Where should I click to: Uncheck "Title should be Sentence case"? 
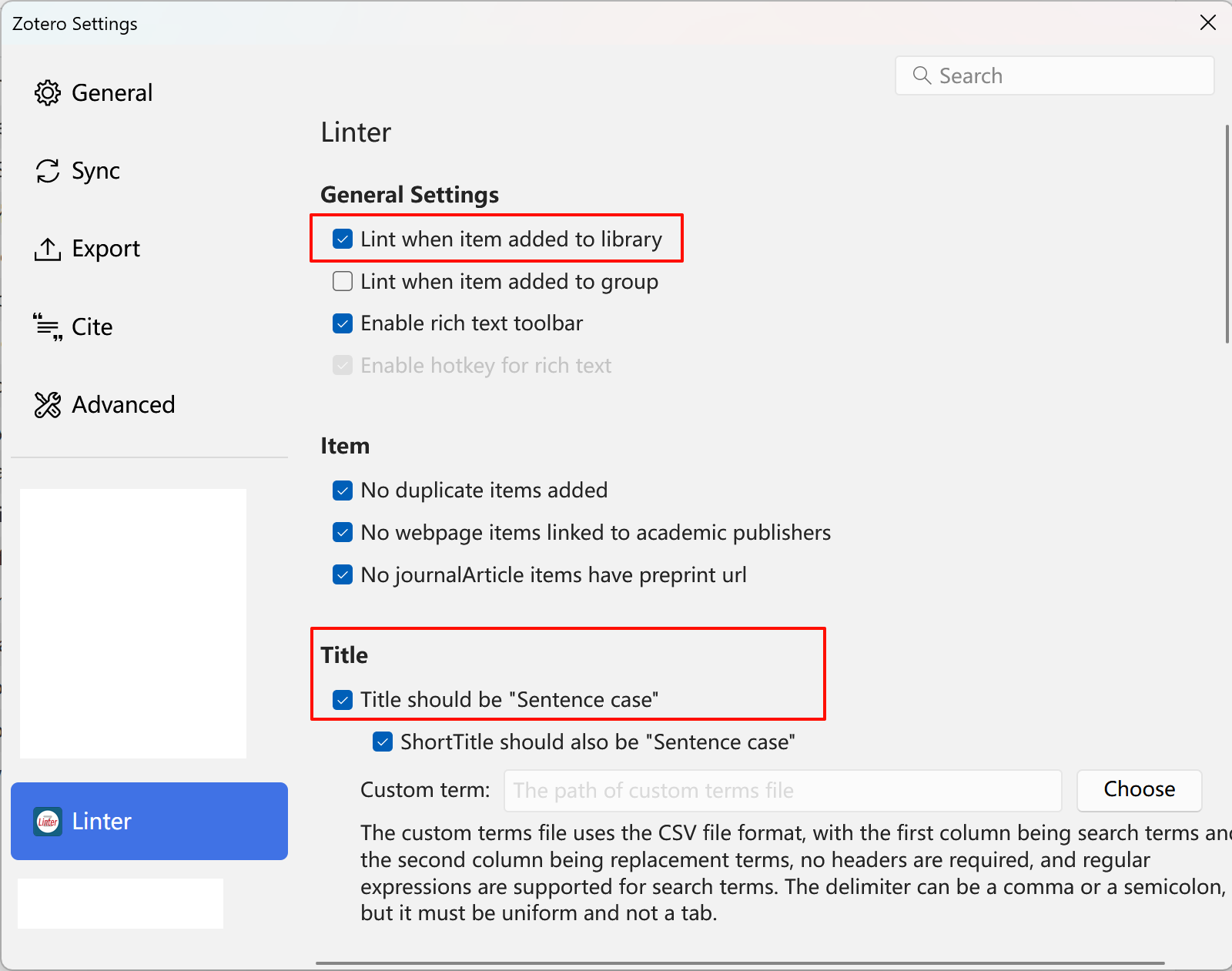(342, 699)
